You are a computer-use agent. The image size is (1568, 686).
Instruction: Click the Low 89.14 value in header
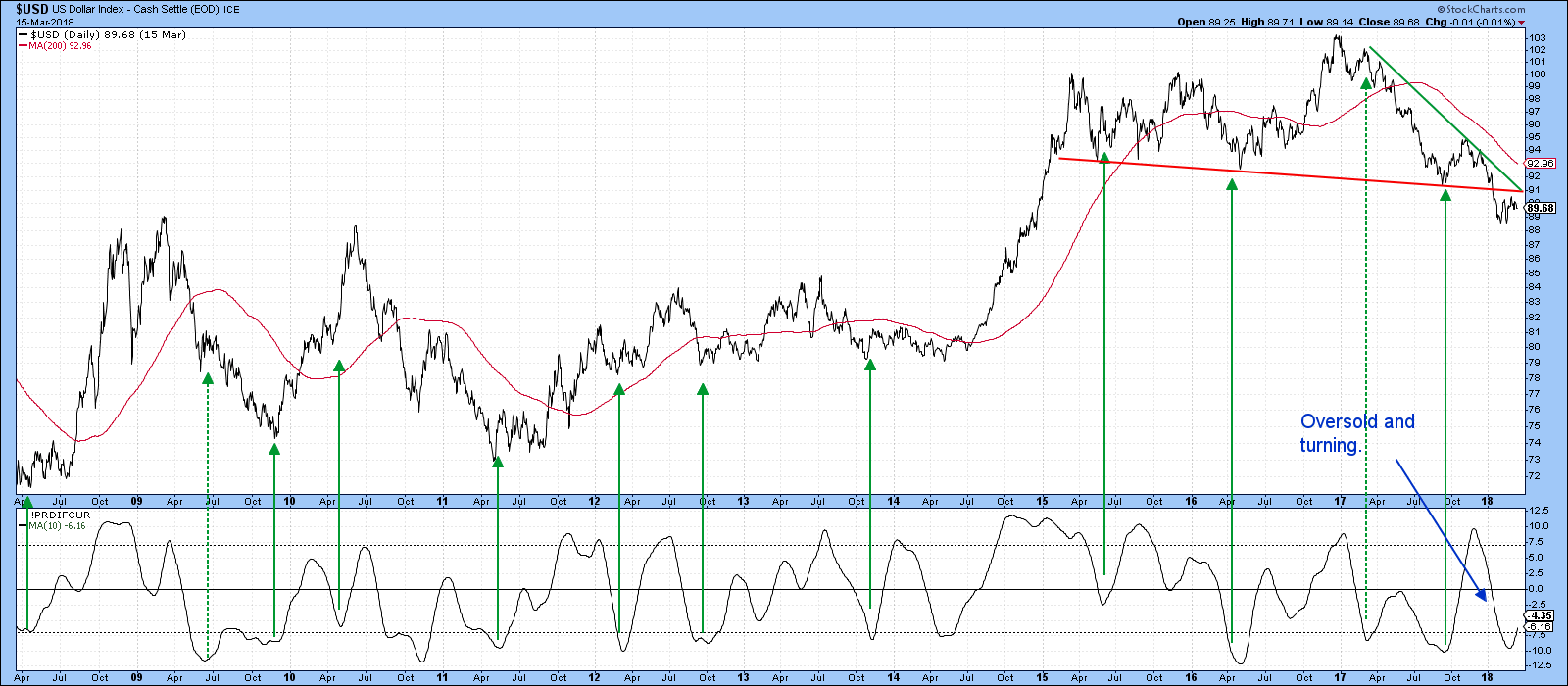tap(1326, 23)
